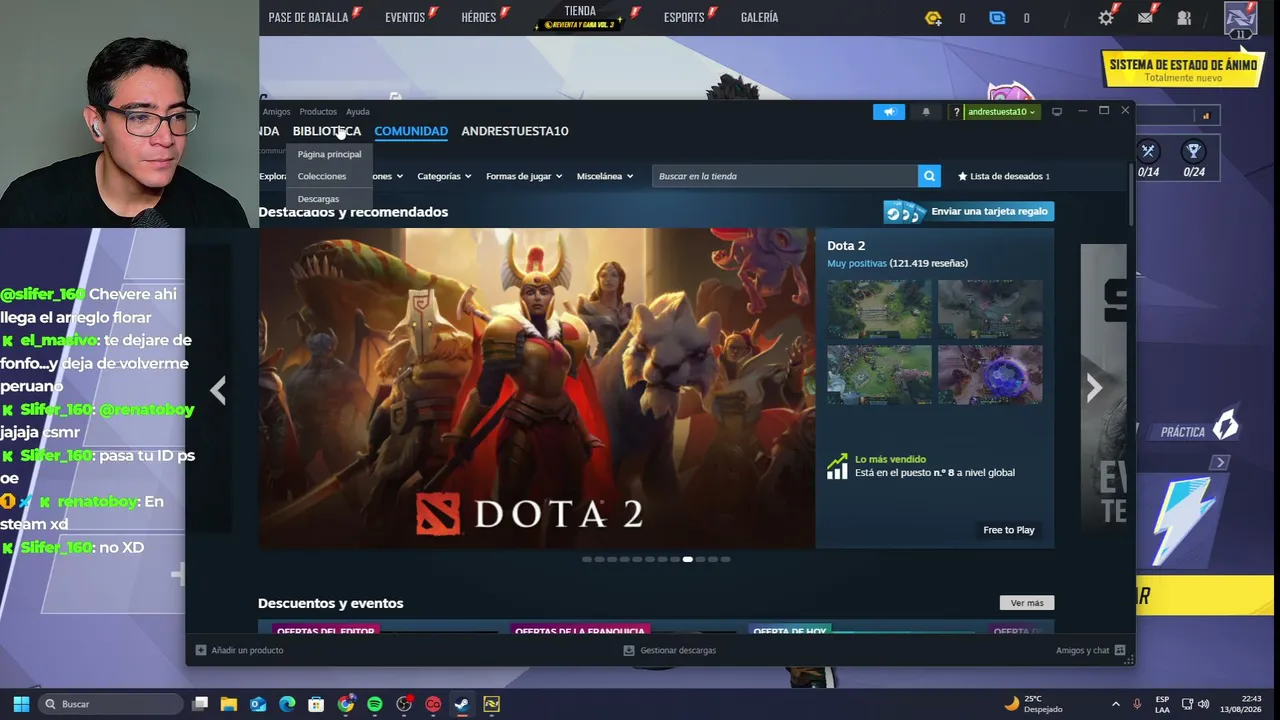Open the Categorías dropdown in the store
The image size is (1280, 720).
pos(444,176)
